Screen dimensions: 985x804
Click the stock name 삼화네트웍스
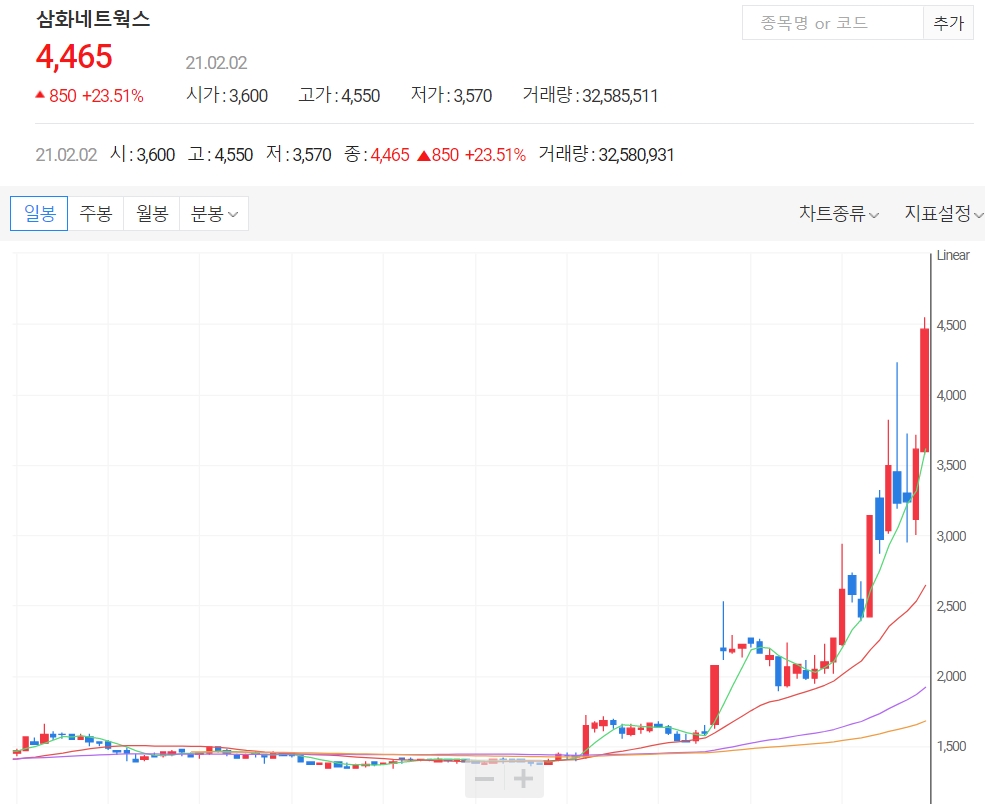coord(93,19)
